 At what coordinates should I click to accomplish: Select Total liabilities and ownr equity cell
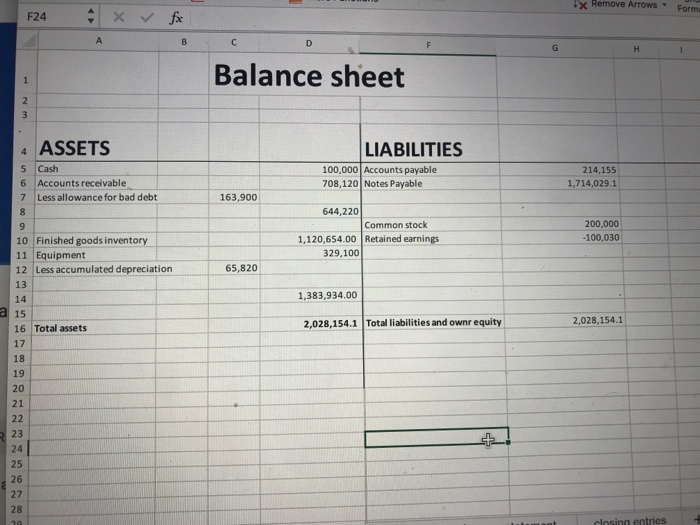tap(433, 322)
